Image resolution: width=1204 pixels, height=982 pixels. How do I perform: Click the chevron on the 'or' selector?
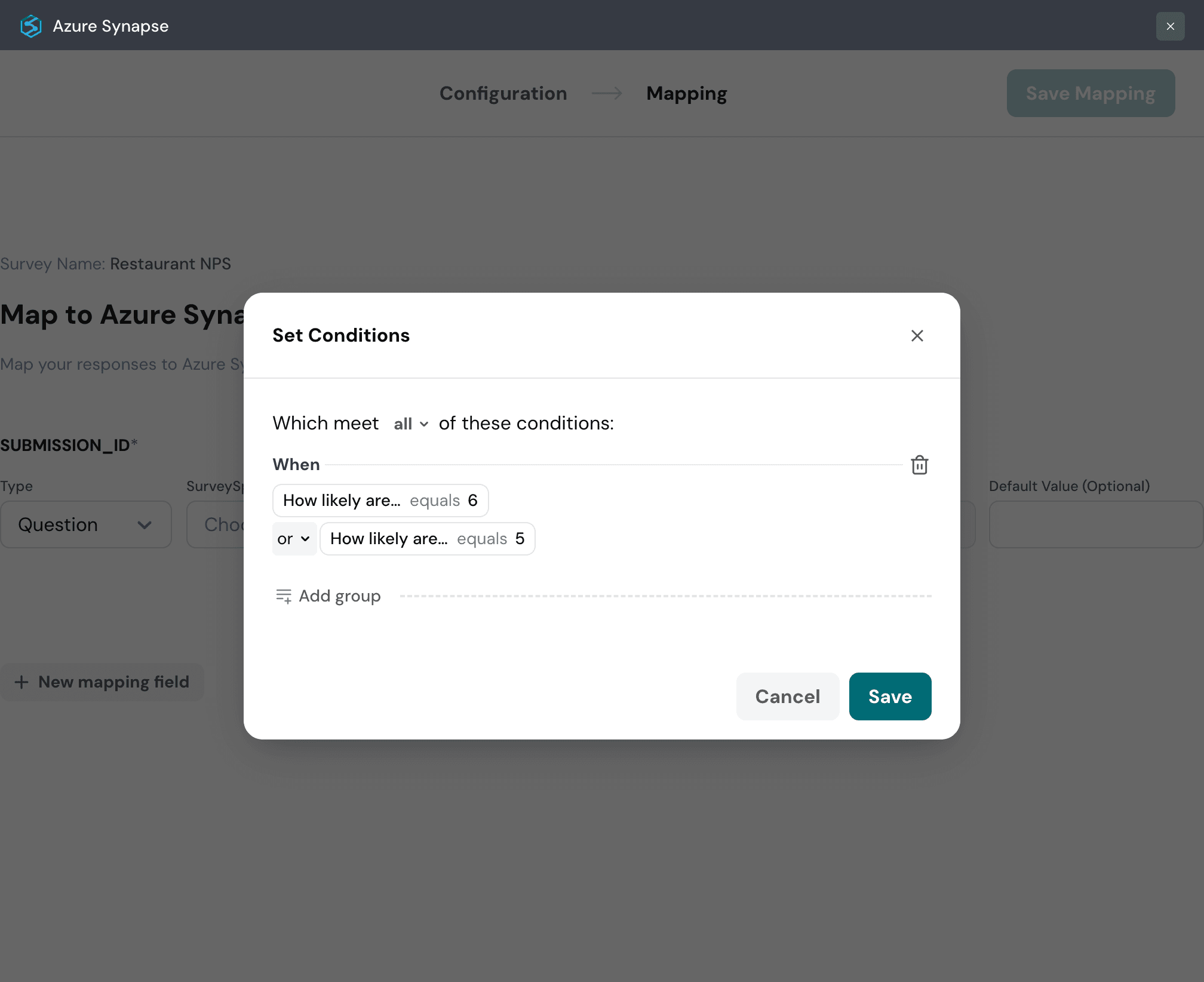click(306, 539)
